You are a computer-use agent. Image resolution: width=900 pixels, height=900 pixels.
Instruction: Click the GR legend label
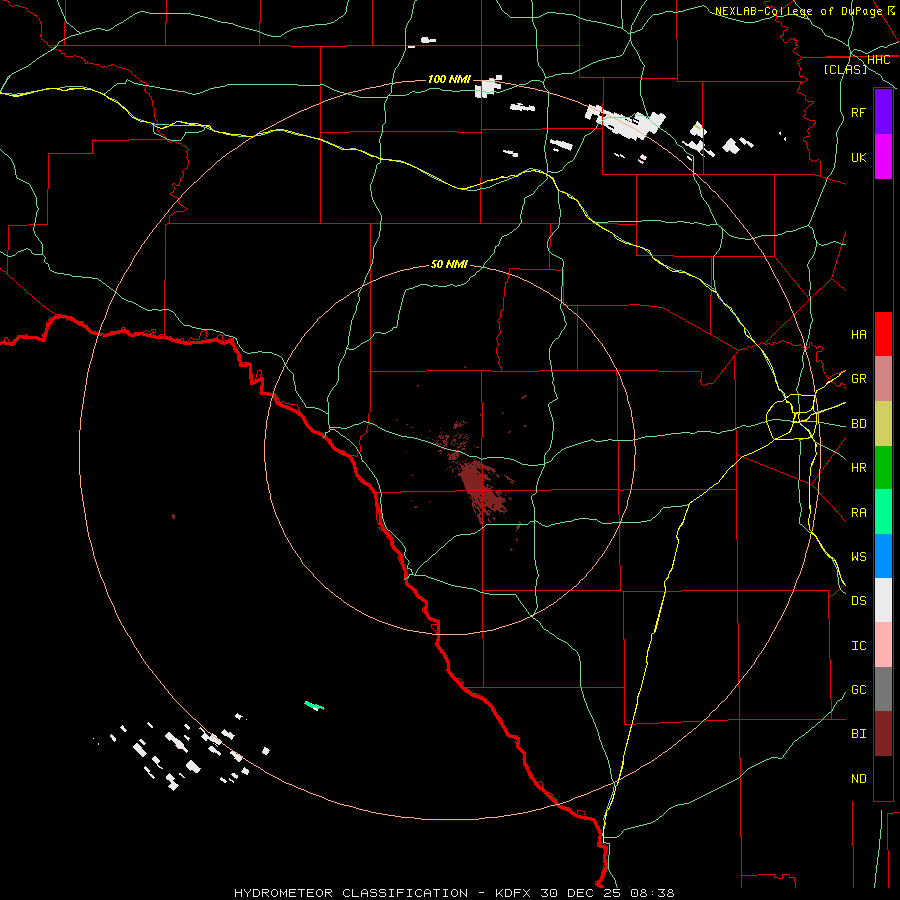(x=858, y=379)
